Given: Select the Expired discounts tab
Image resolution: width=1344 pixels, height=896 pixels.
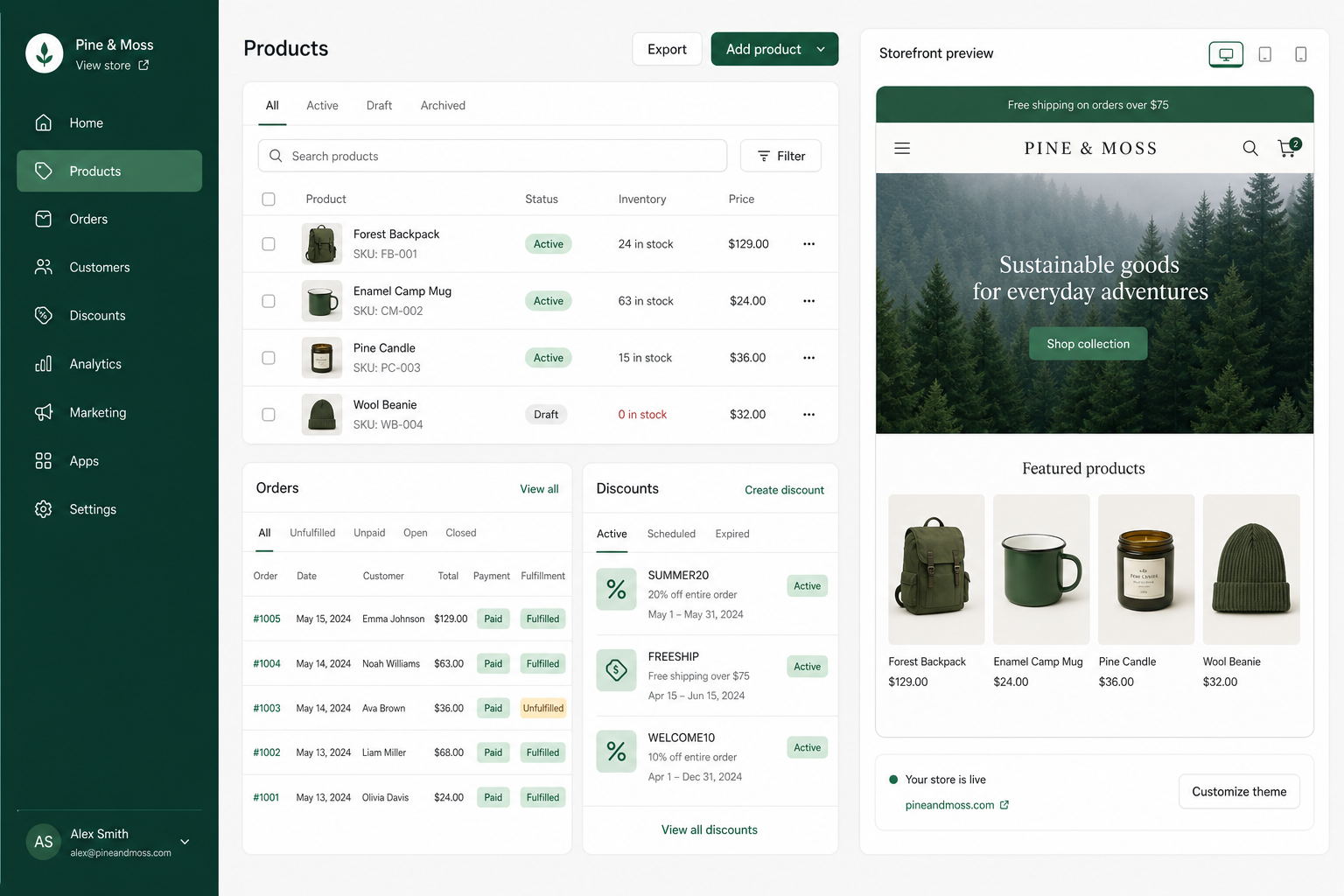Looking at the screenshot, I should (732, 534).
